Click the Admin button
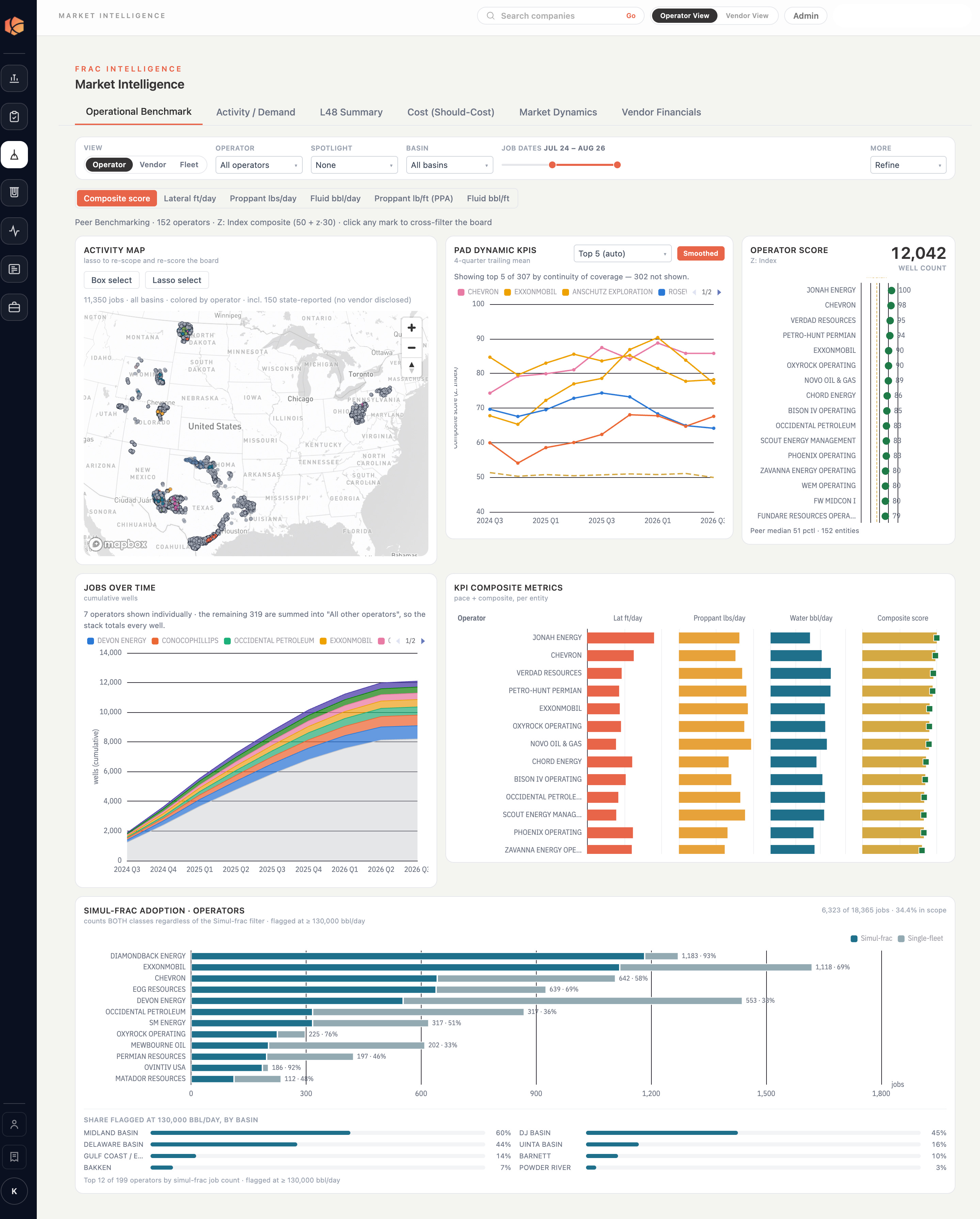The image size is (980, 1219). (805, 16)
